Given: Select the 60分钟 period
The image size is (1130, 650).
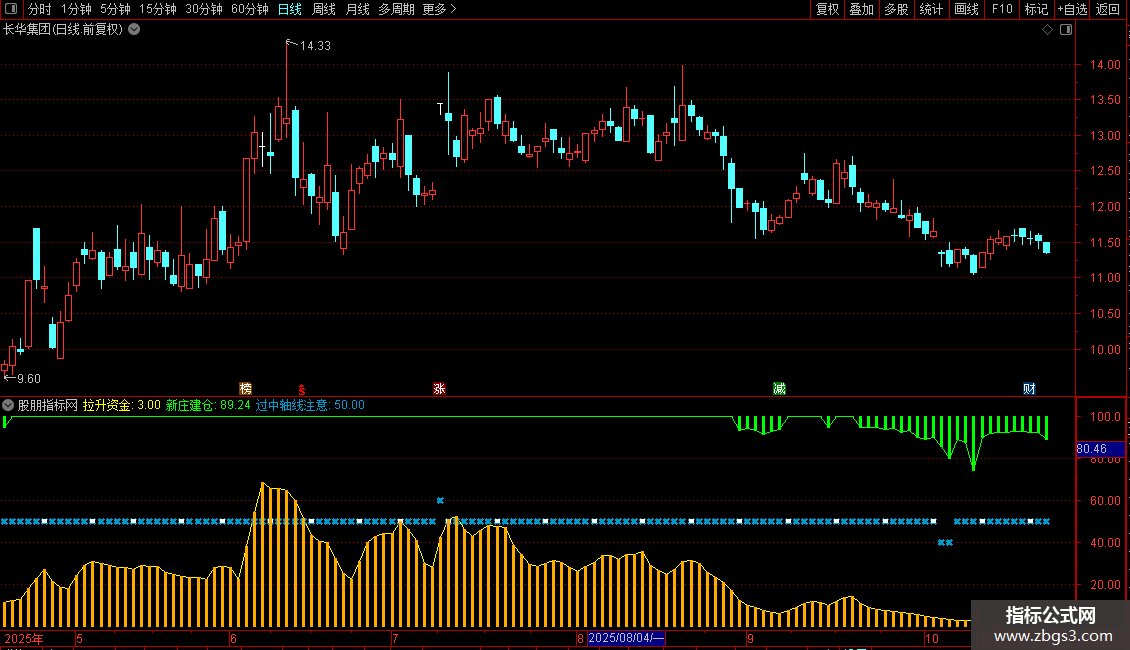Looking at the screenshot, I should [x=249, y=9].
